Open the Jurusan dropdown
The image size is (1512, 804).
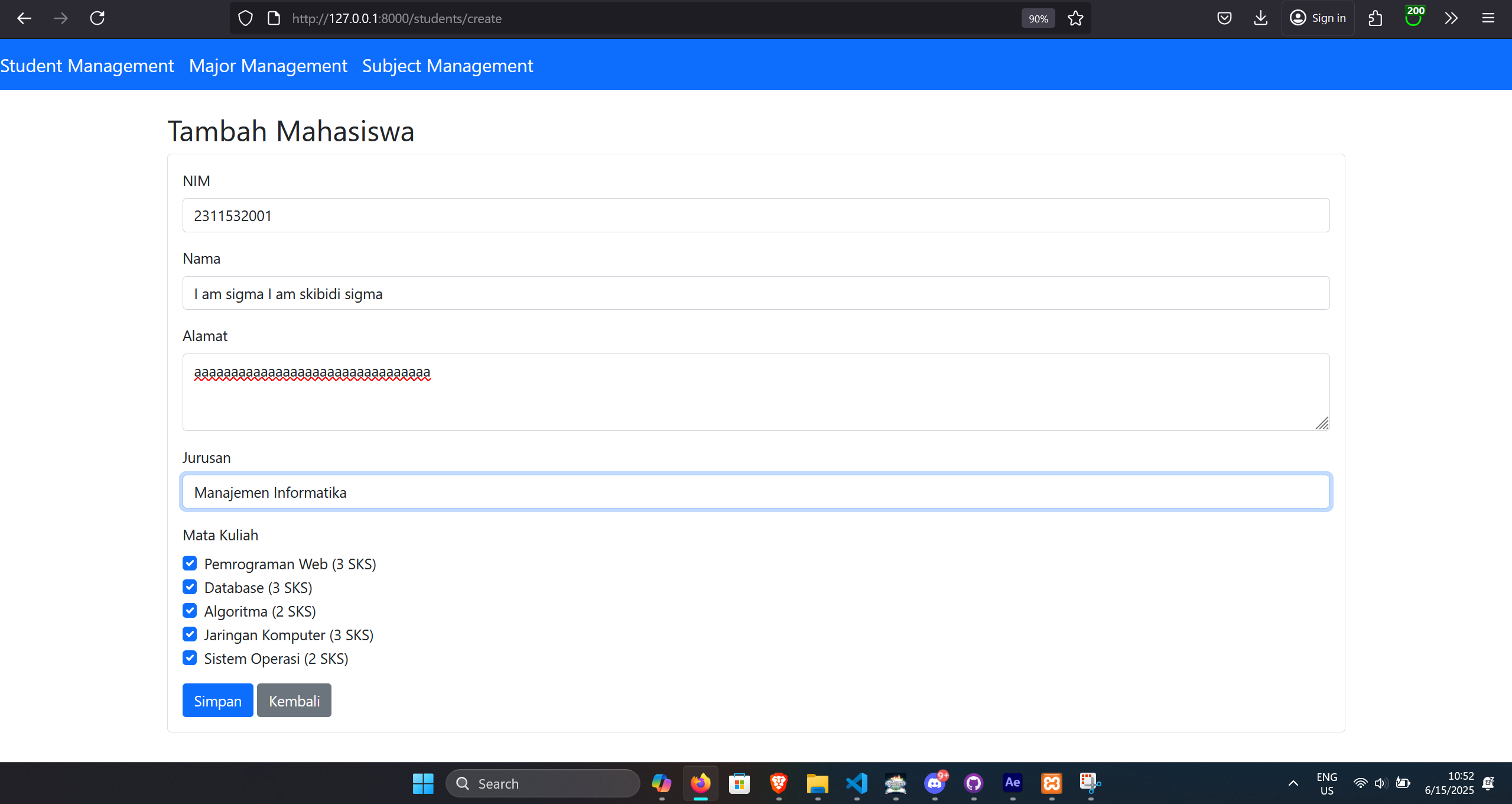[x=755, y=492]
